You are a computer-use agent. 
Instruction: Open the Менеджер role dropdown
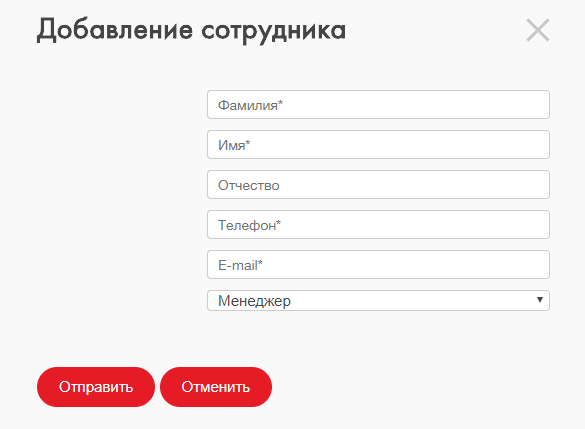(378, 300)
